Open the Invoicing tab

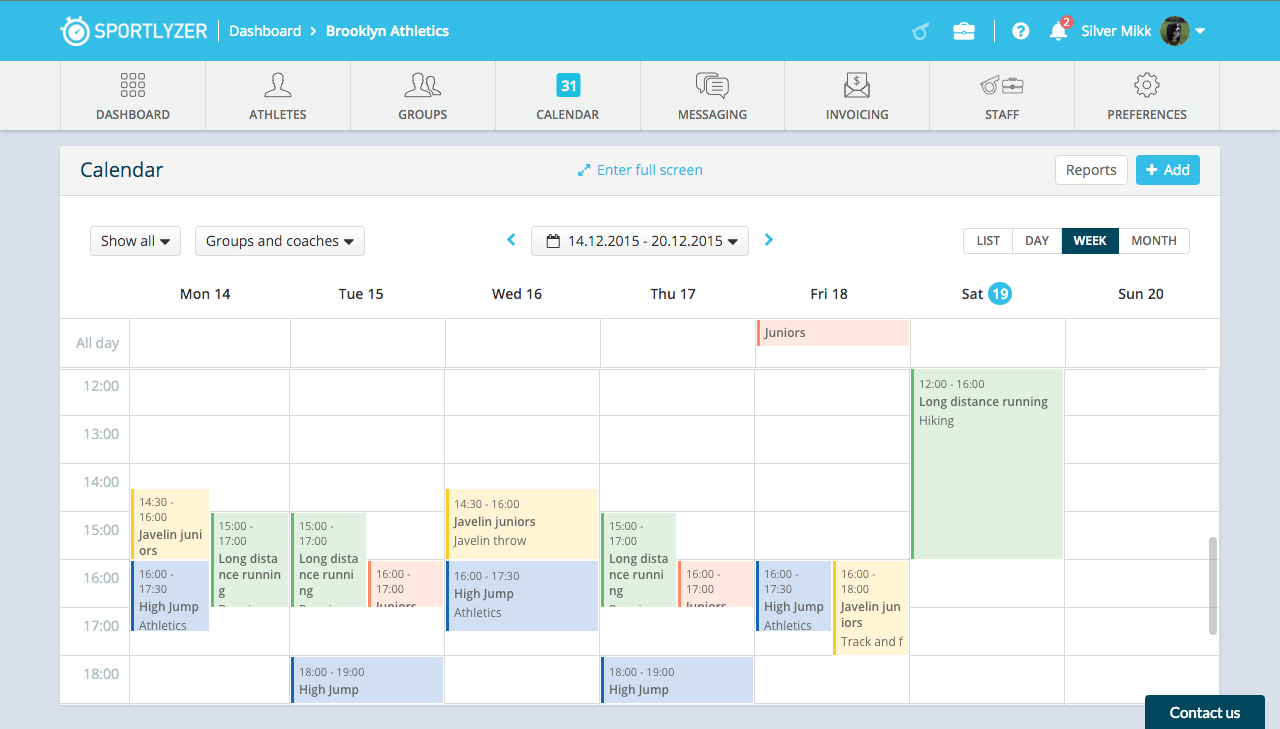click(x=857, y=96)
